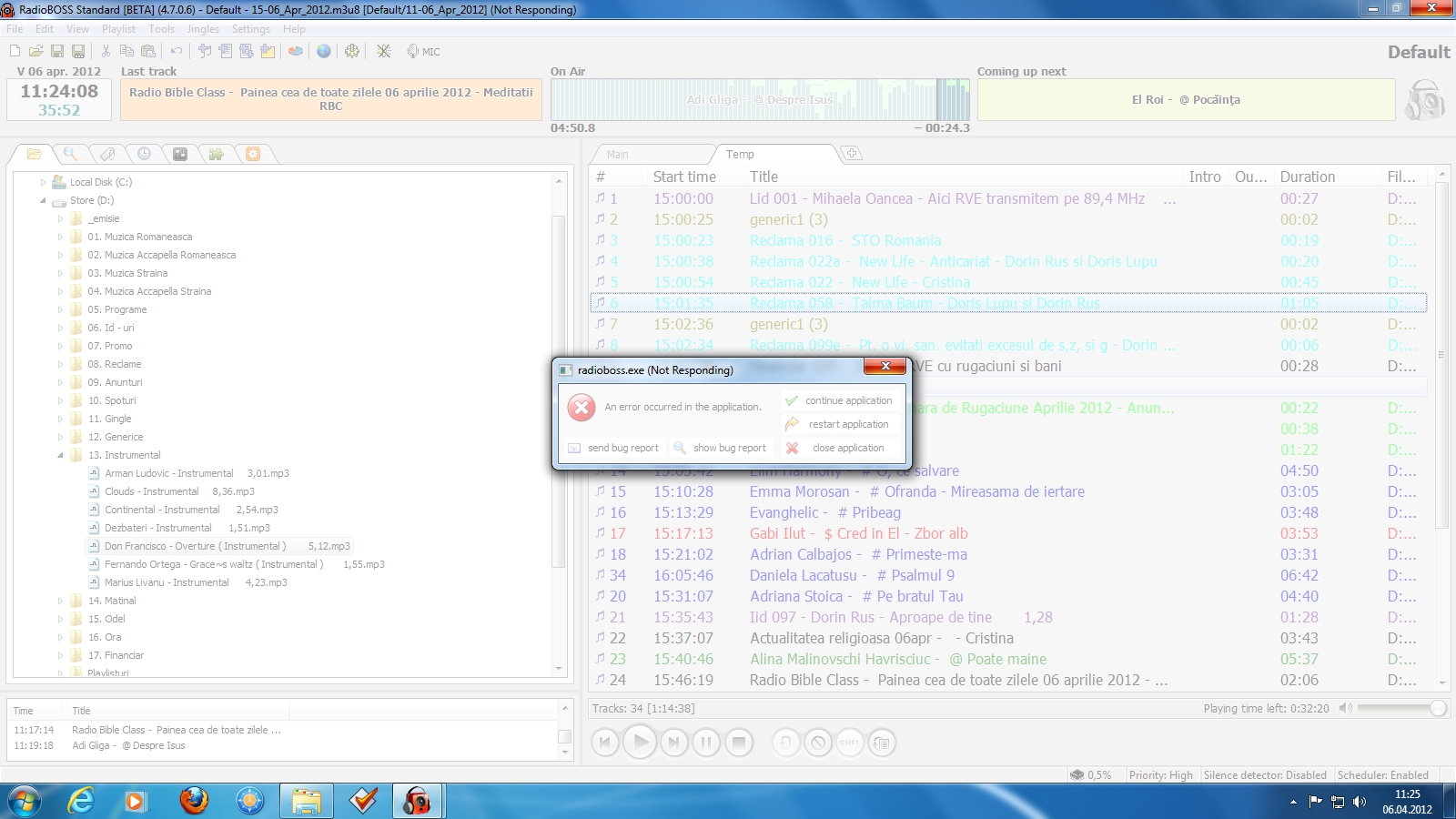Viewport: 1456px width, 819px height.
Task: Select track 16 Evanghelic - Pribeag
Action: [x=1008, y=512]
